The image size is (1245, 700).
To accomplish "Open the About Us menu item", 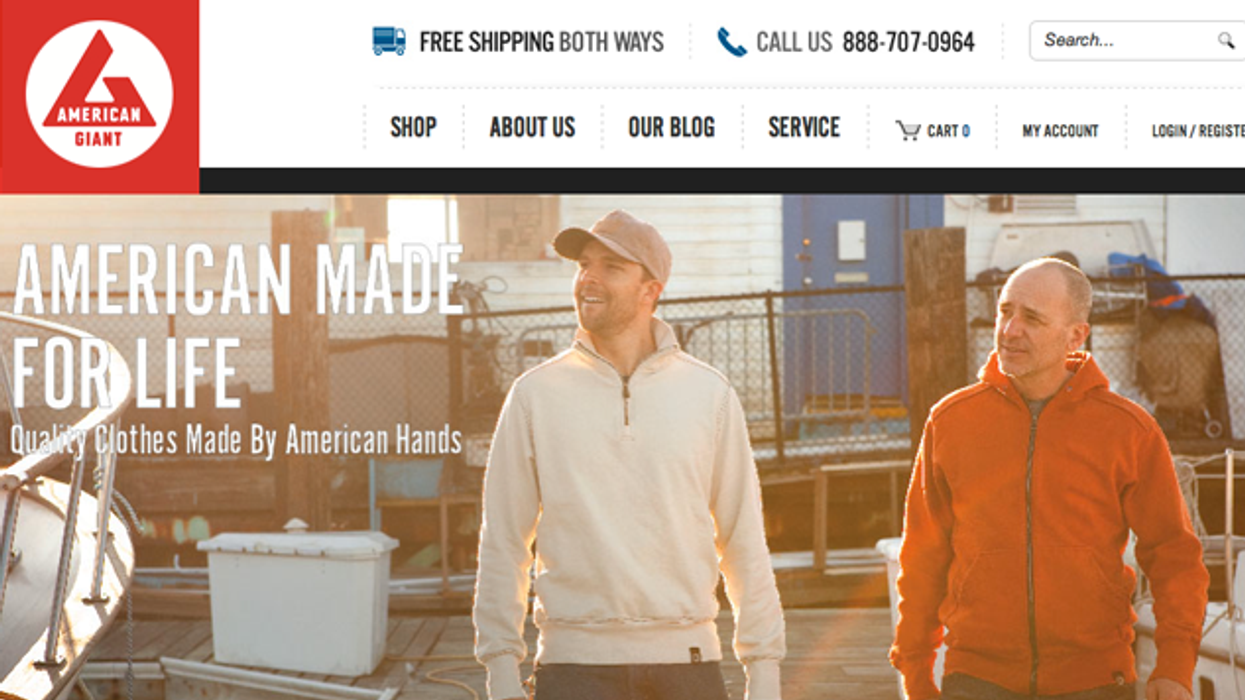I will [532, 128].
